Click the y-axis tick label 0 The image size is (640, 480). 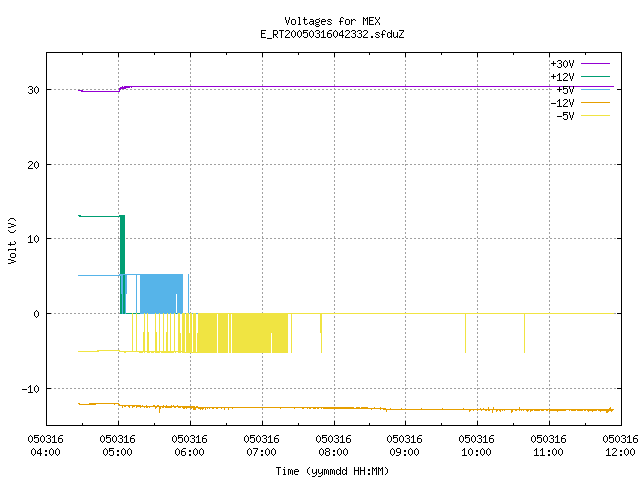(x=37, y=314)
